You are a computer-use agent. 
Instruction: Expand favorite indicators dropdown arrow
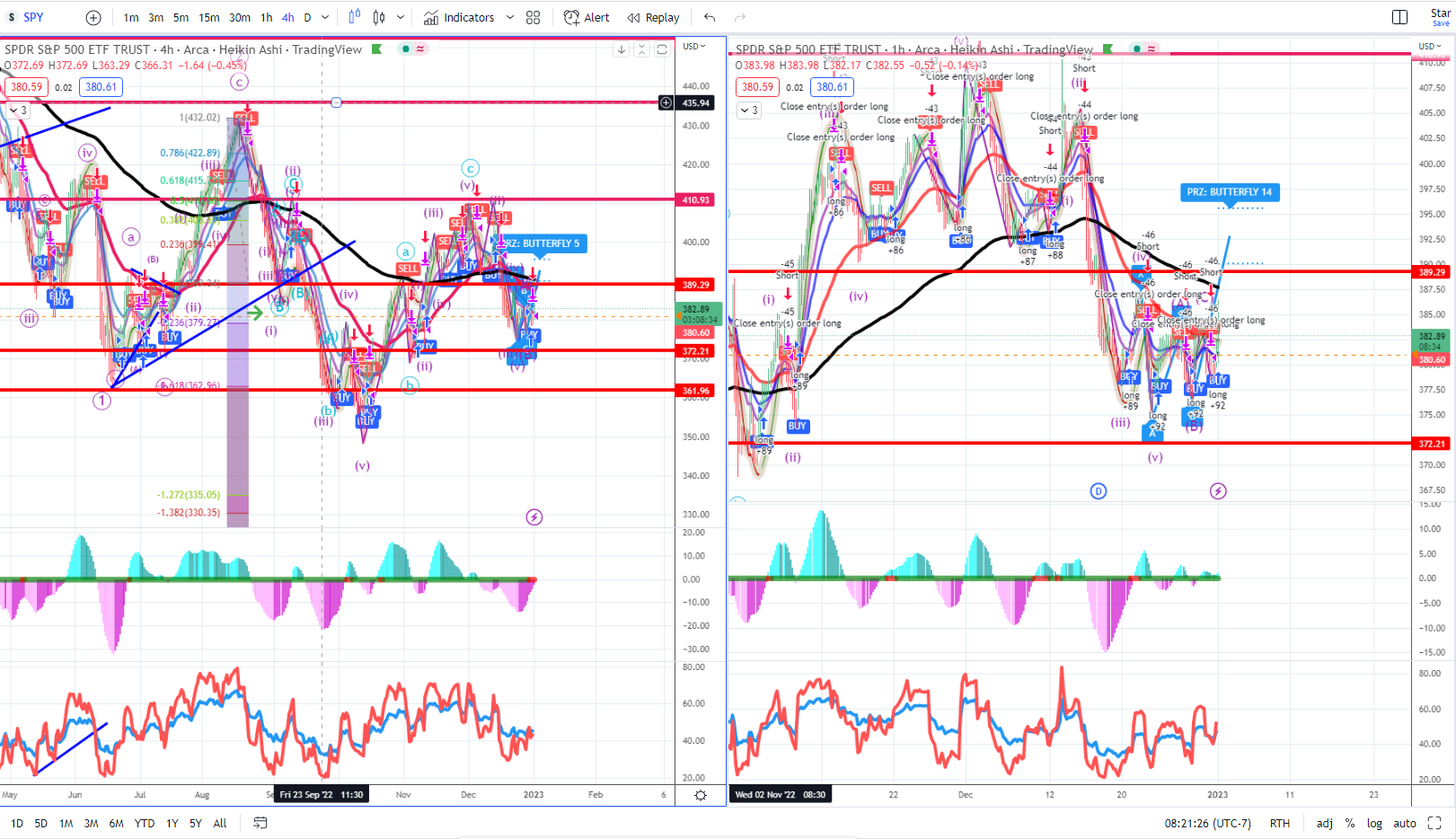point(510,17)
